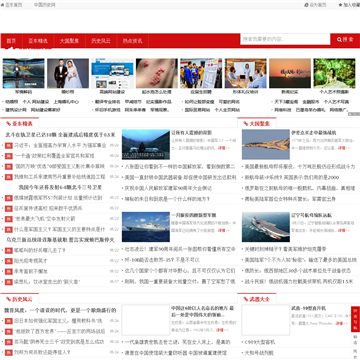Viewport: 360px width, 360px height.
Task: Click the red hot badge beside 阳光招考揽英才
Action: point(9,261)
